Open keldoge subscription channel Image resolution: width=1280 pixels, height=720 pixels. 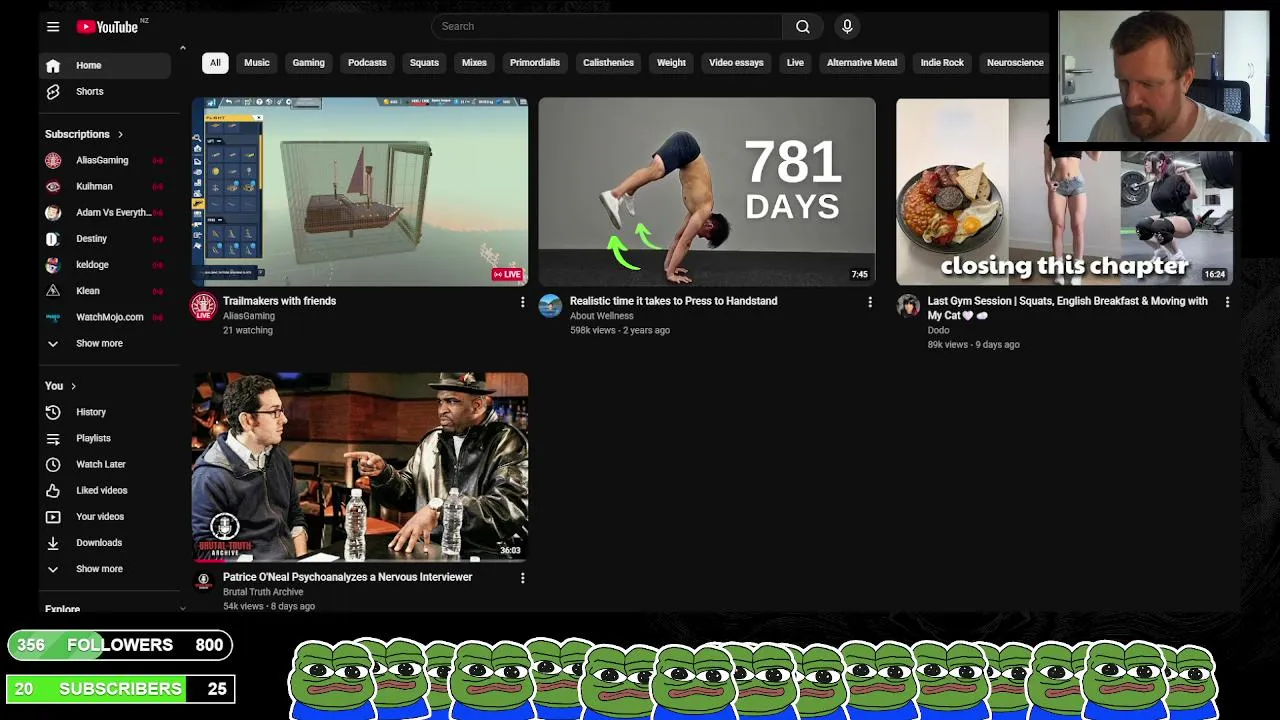105,264
